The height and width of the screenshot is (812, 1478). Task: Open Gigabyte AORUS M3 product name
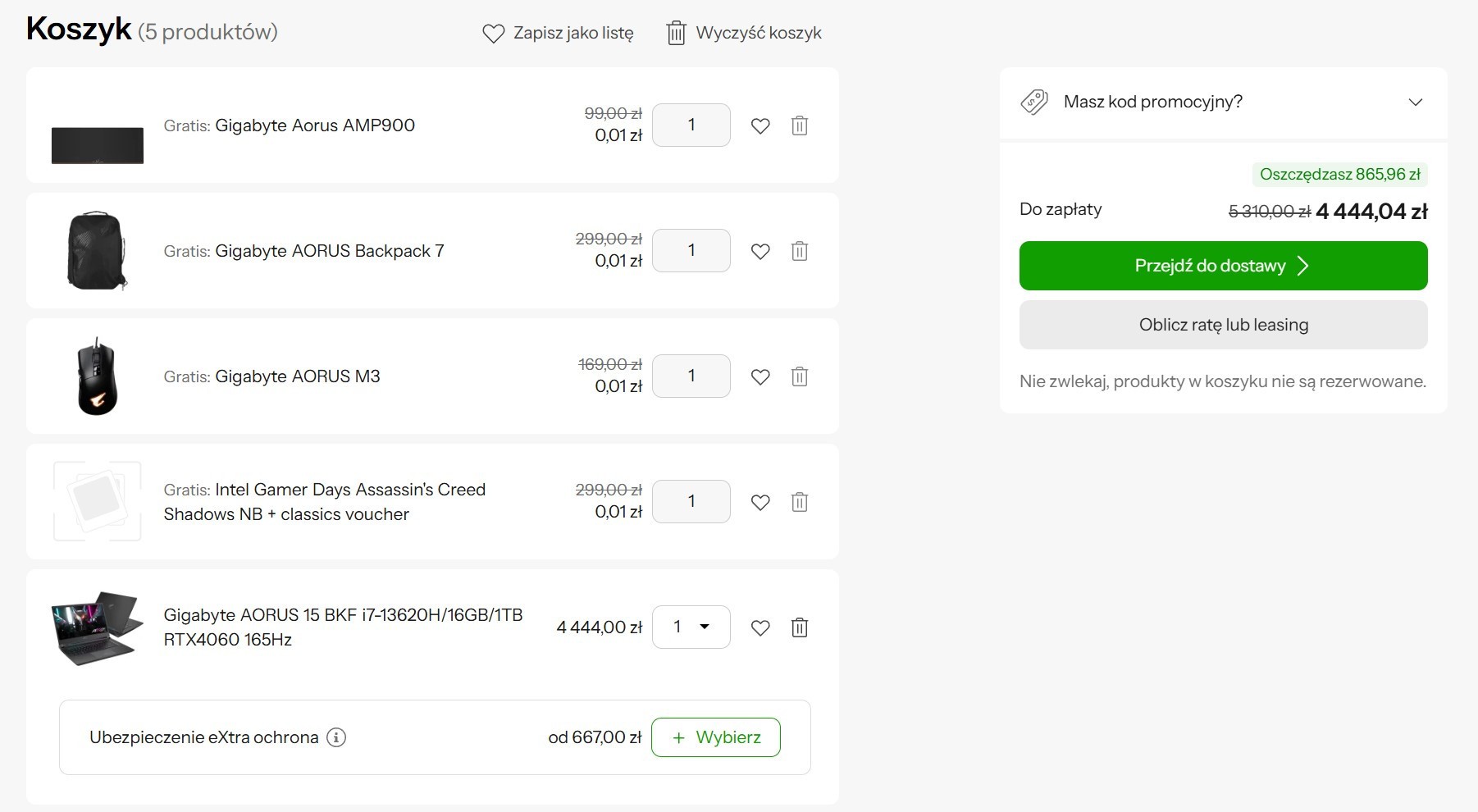tap(298, 376)
